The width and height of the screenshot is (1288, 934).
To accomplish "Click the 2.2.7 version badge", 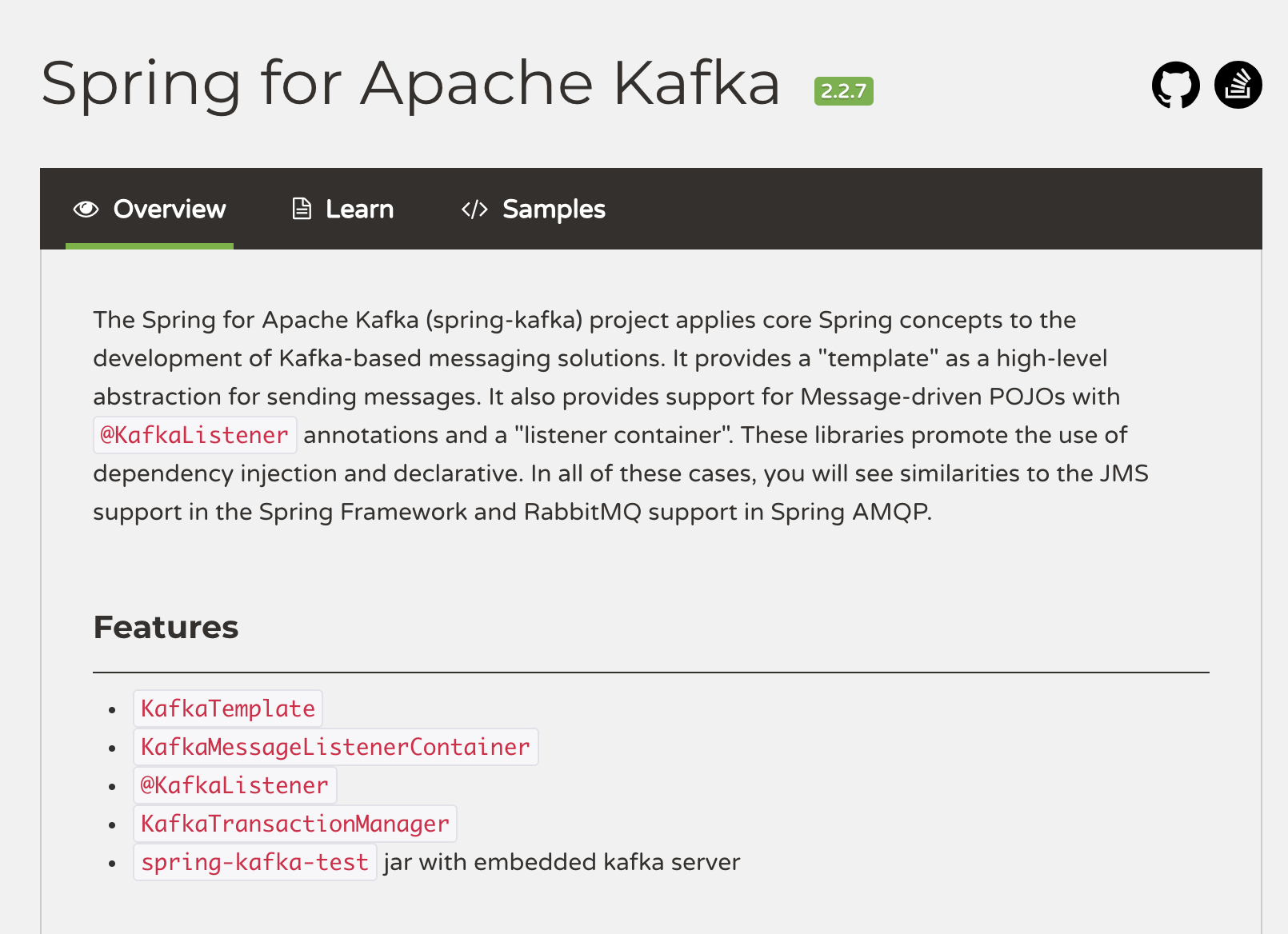I will [x=843, y=91].
